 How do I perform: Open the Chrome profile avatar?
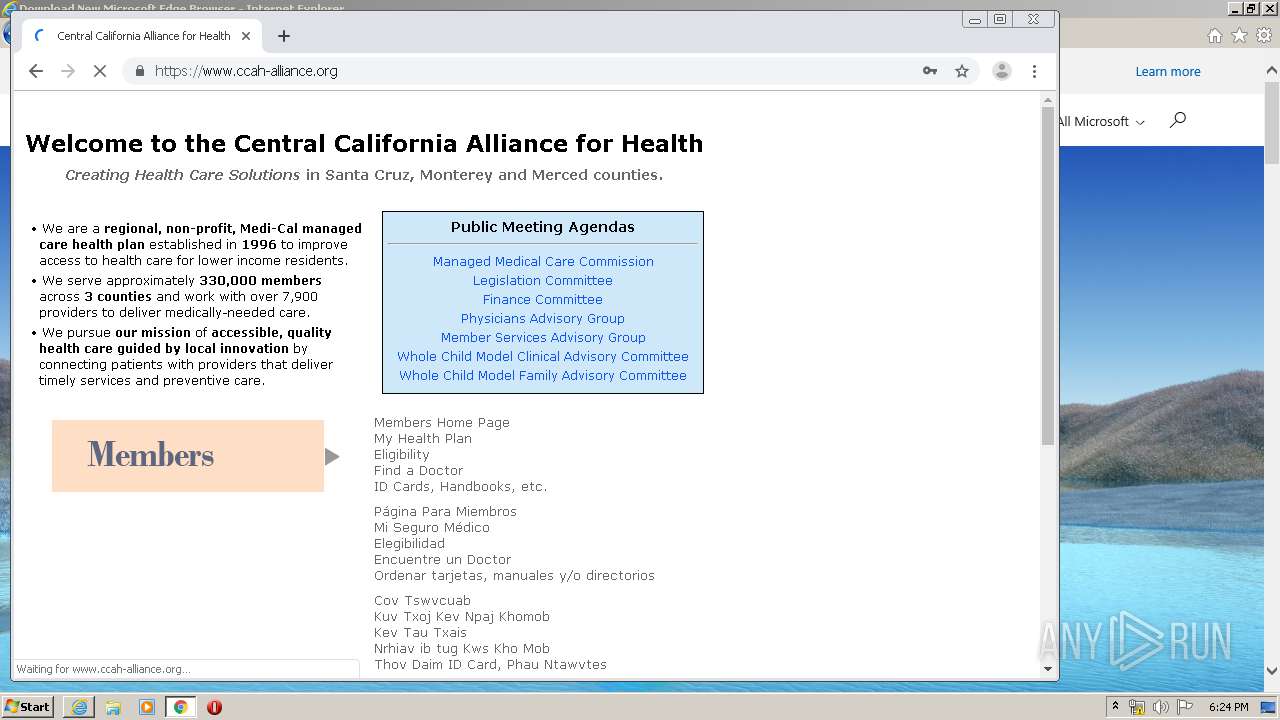[x=1001, y=71]
